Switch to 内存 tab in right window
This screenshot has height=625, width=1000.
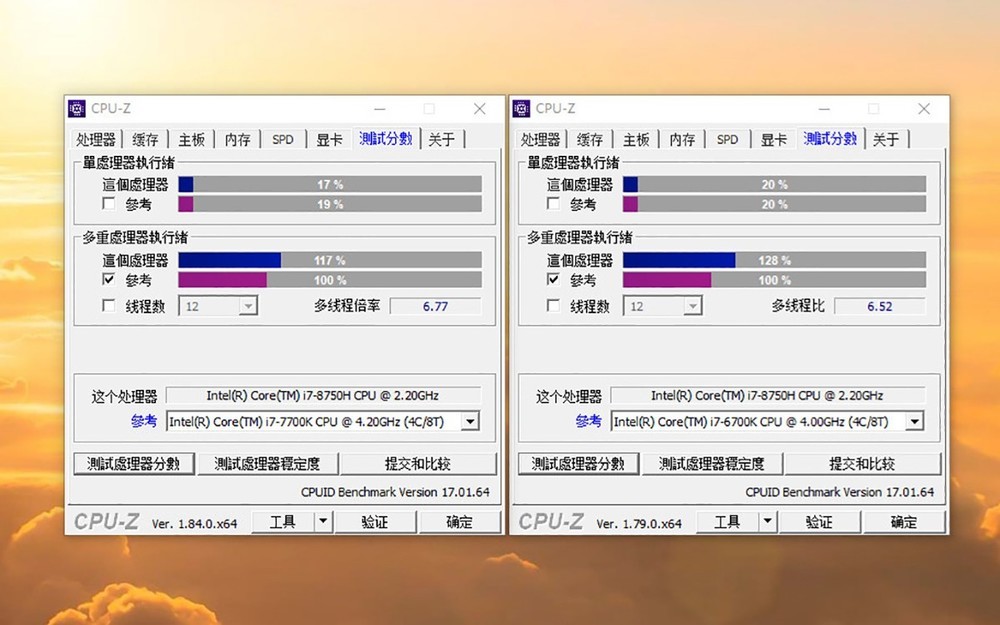pos(682,139)
